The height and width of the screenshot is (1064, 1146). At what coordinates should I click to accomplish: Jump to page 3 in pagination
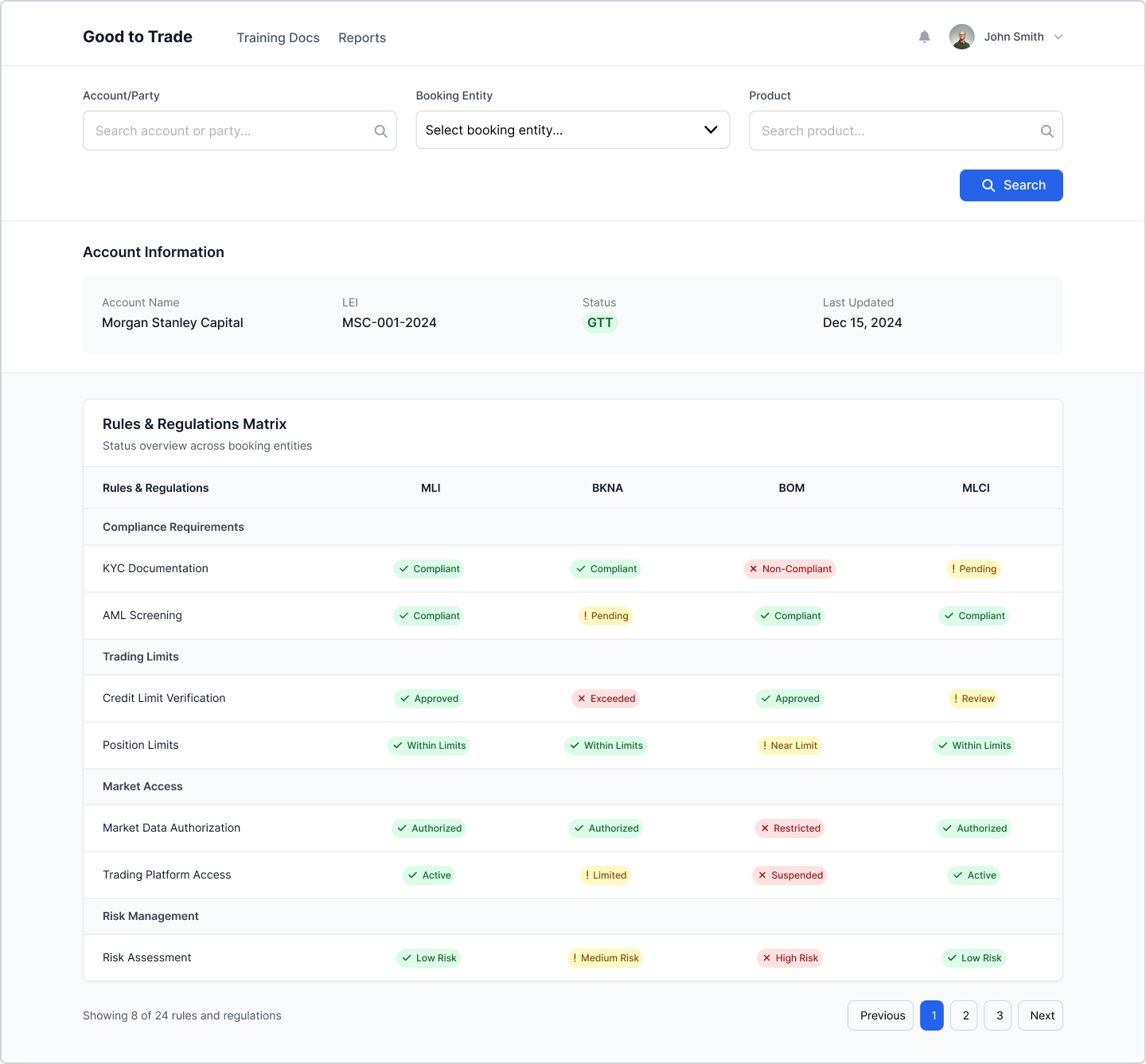pos(999,1015)
